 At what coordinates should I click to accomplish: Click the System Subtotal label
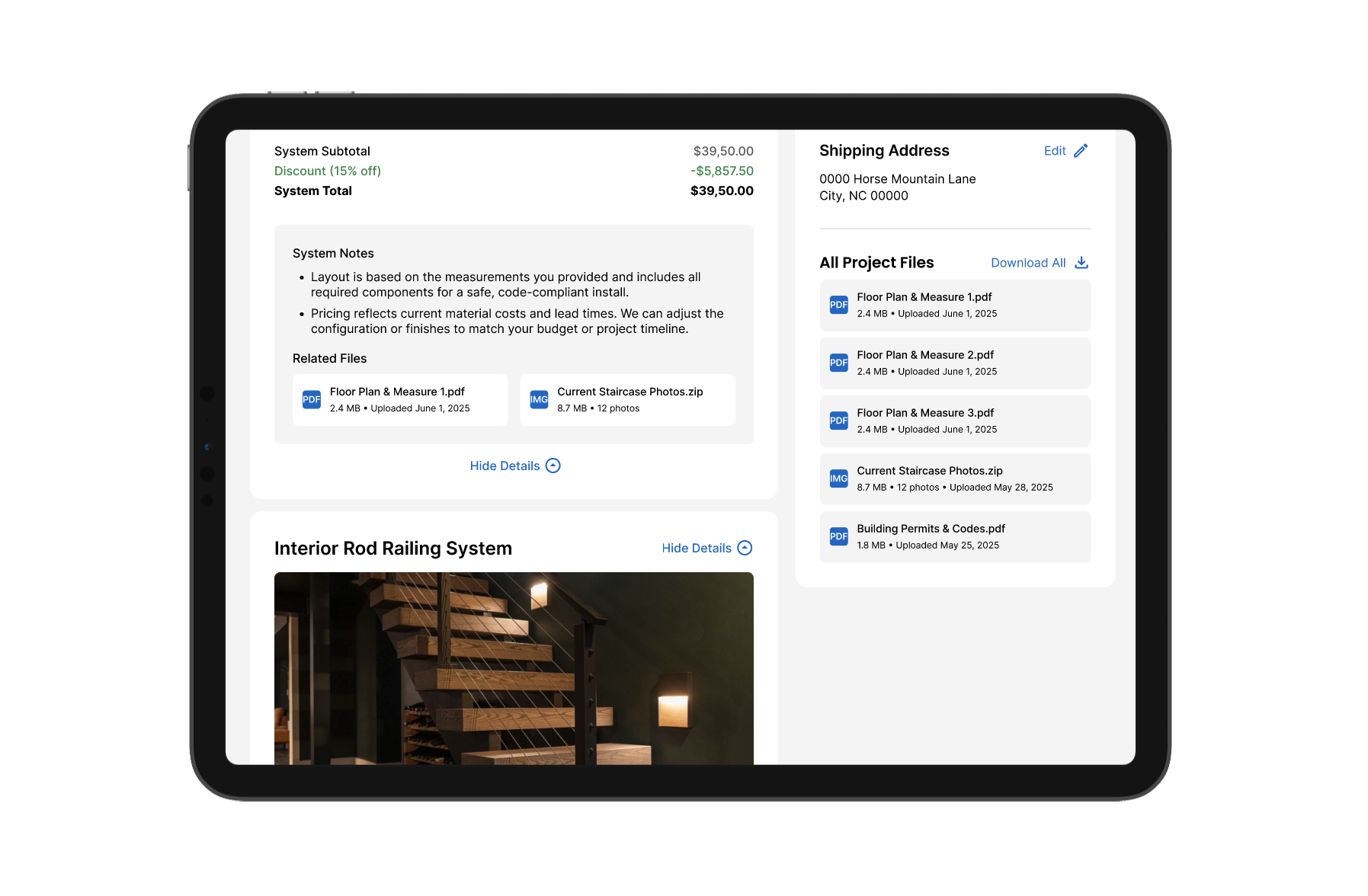pos(322,152)
